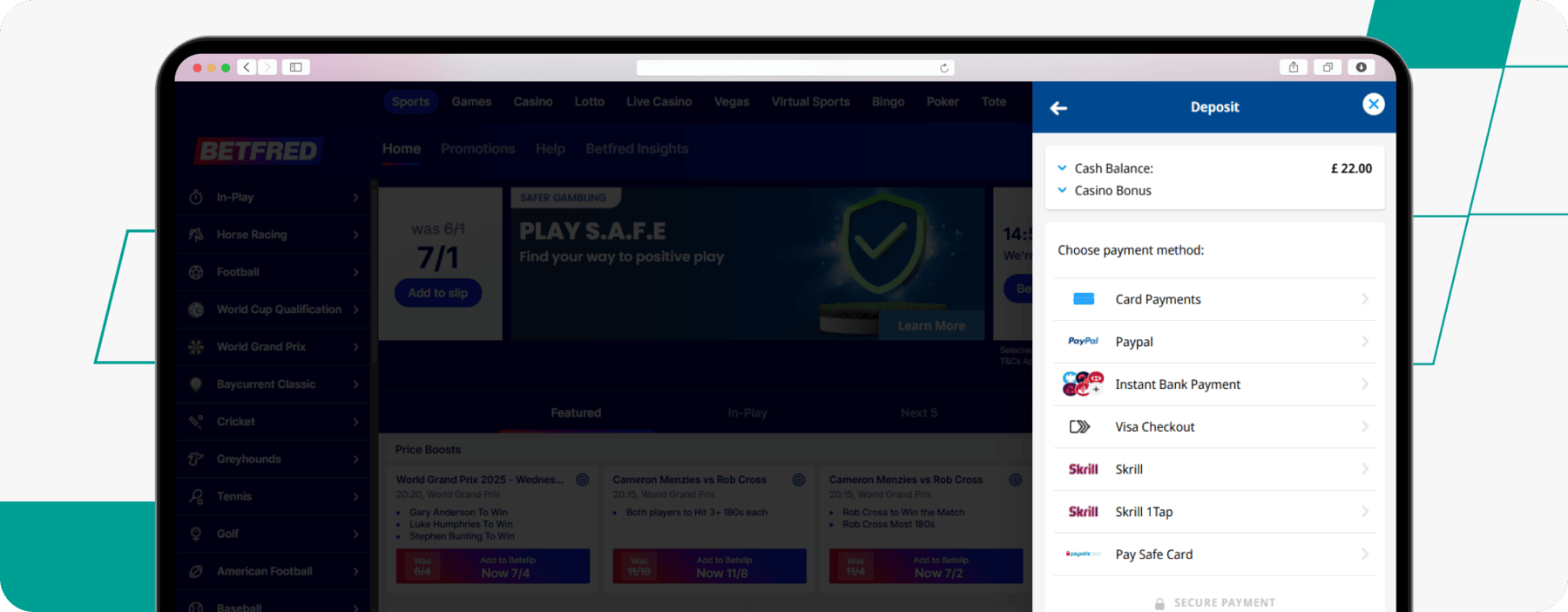Click World Grand Prix darts icon

click(196, 347)
